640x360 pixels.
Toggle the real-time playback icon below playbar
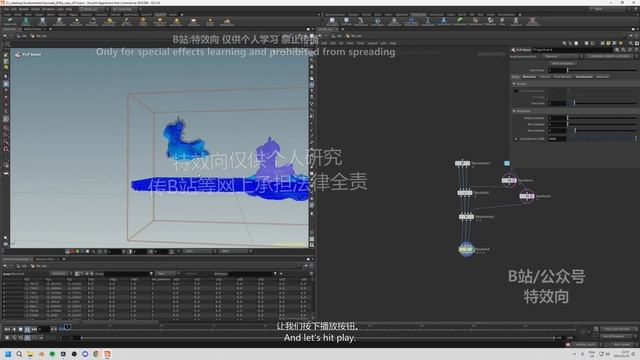(x=7, y=338)
